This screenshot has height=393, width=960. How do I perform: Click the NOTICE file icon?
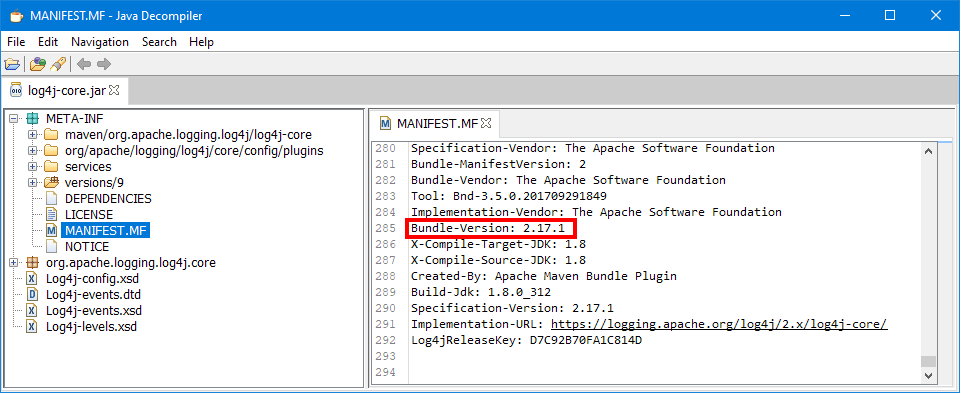click(x=51, y=247)
